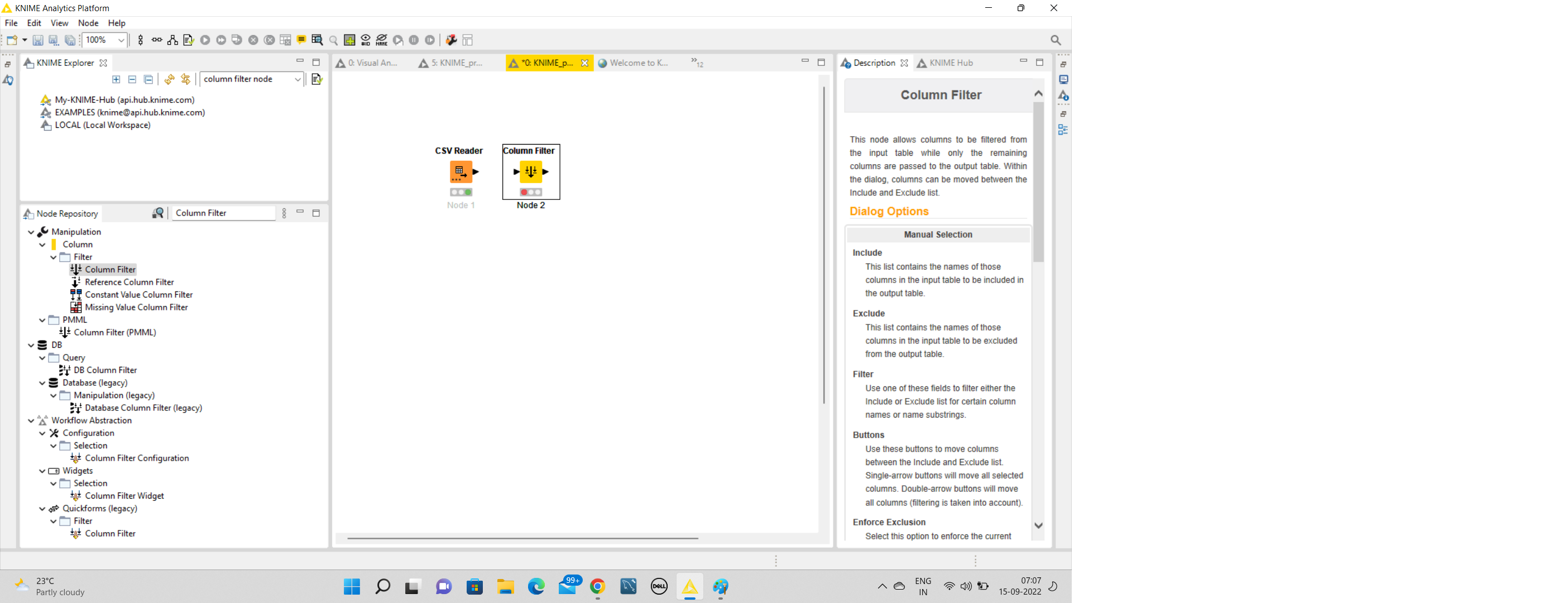The width and height of the screenshot is (1568, 603).
Task: Click the Description panel icon
Action: (849, 62)
